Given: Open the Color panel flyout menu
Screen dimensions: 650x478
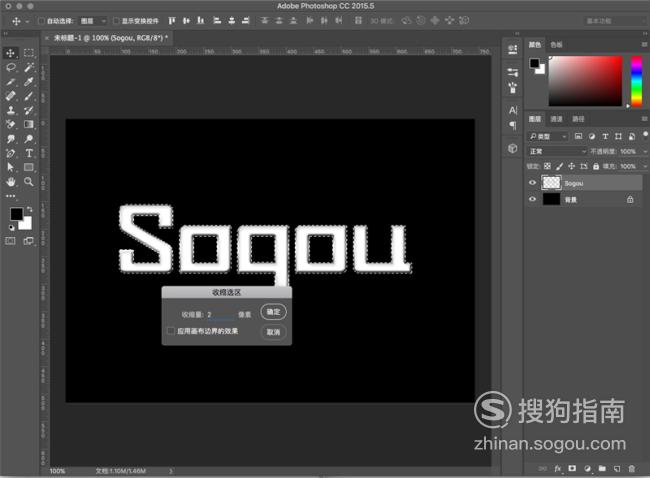Looking at the screenshot, I should point(644,44).
